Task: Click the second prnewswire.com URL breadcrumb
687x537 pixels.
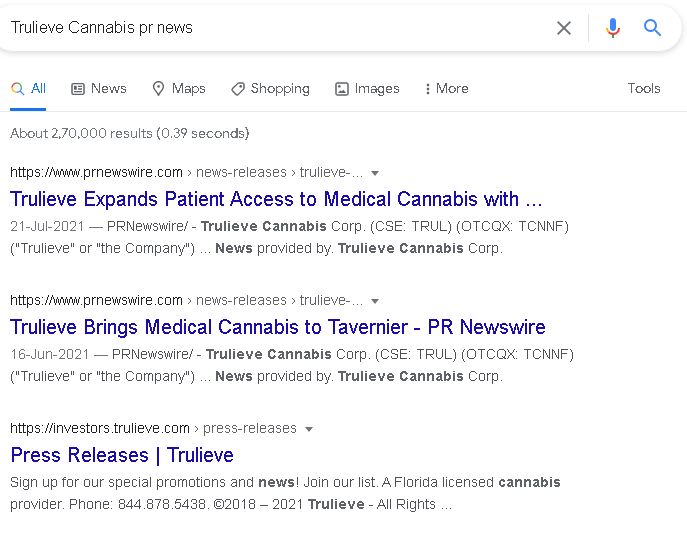Action: (97, 300)
